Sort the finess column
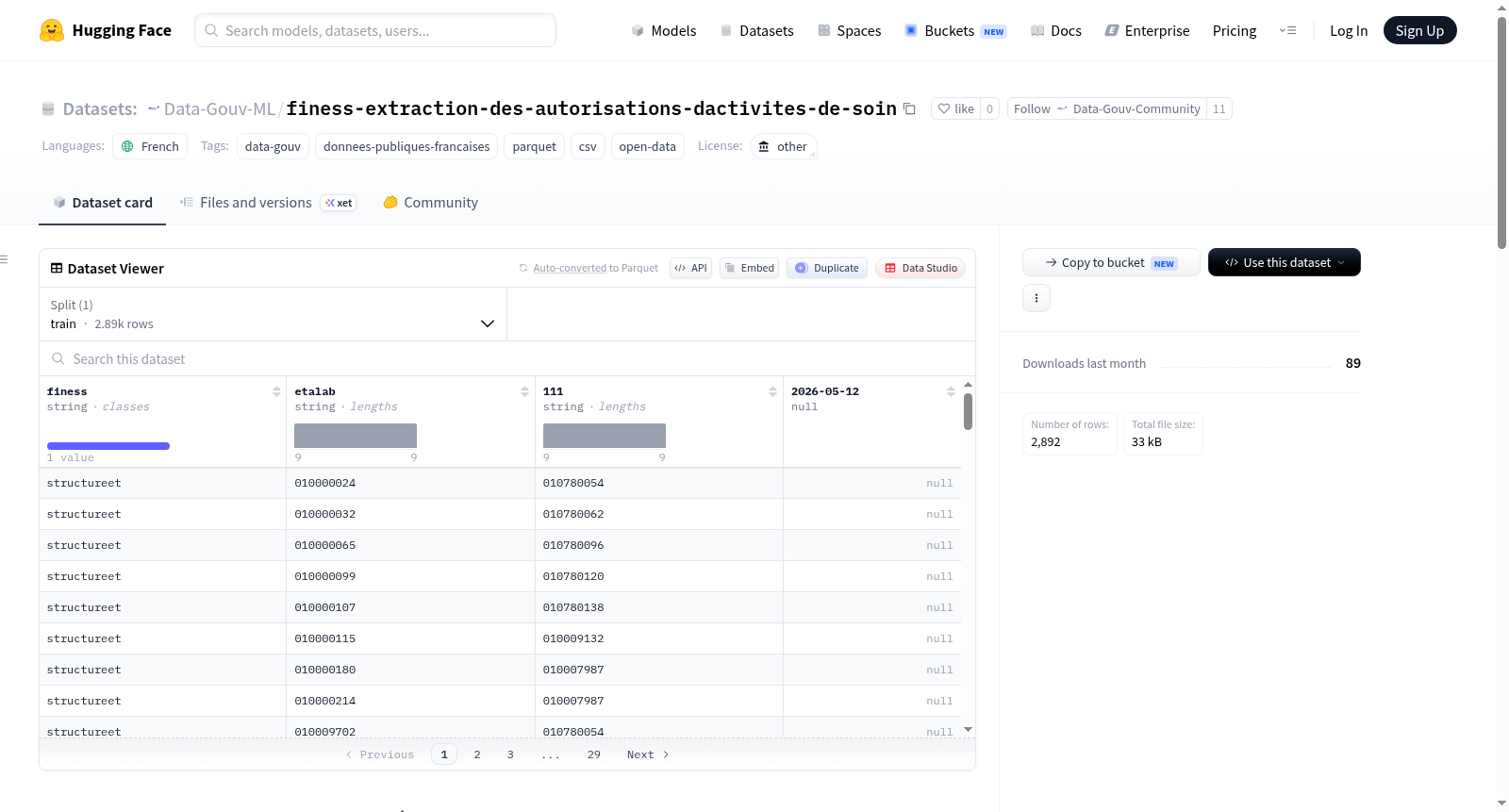The width and height of the screenshot is (1509, 812). (x=276, y=391)
